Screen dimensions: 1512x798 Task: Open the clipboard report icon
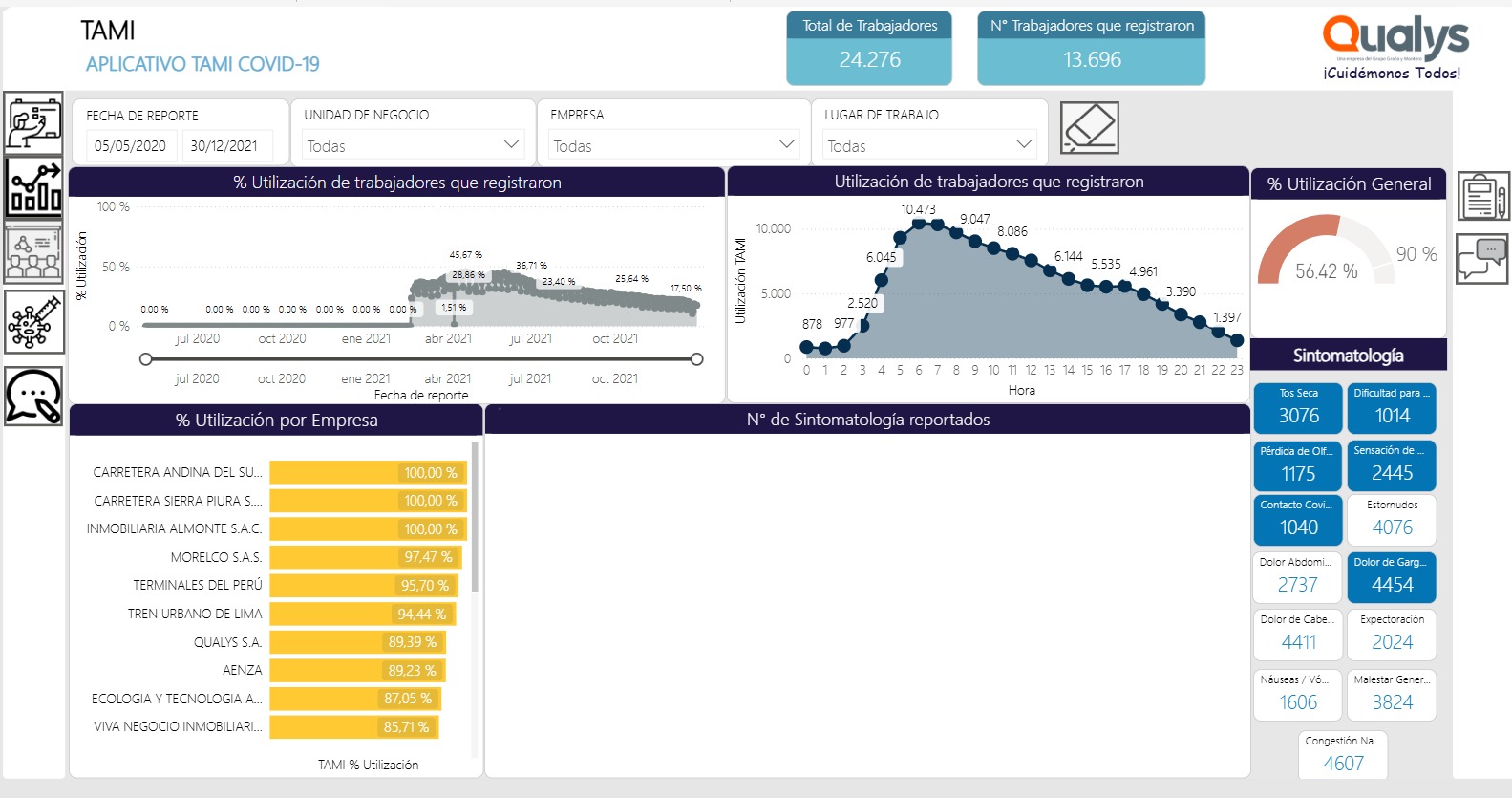1483,196
